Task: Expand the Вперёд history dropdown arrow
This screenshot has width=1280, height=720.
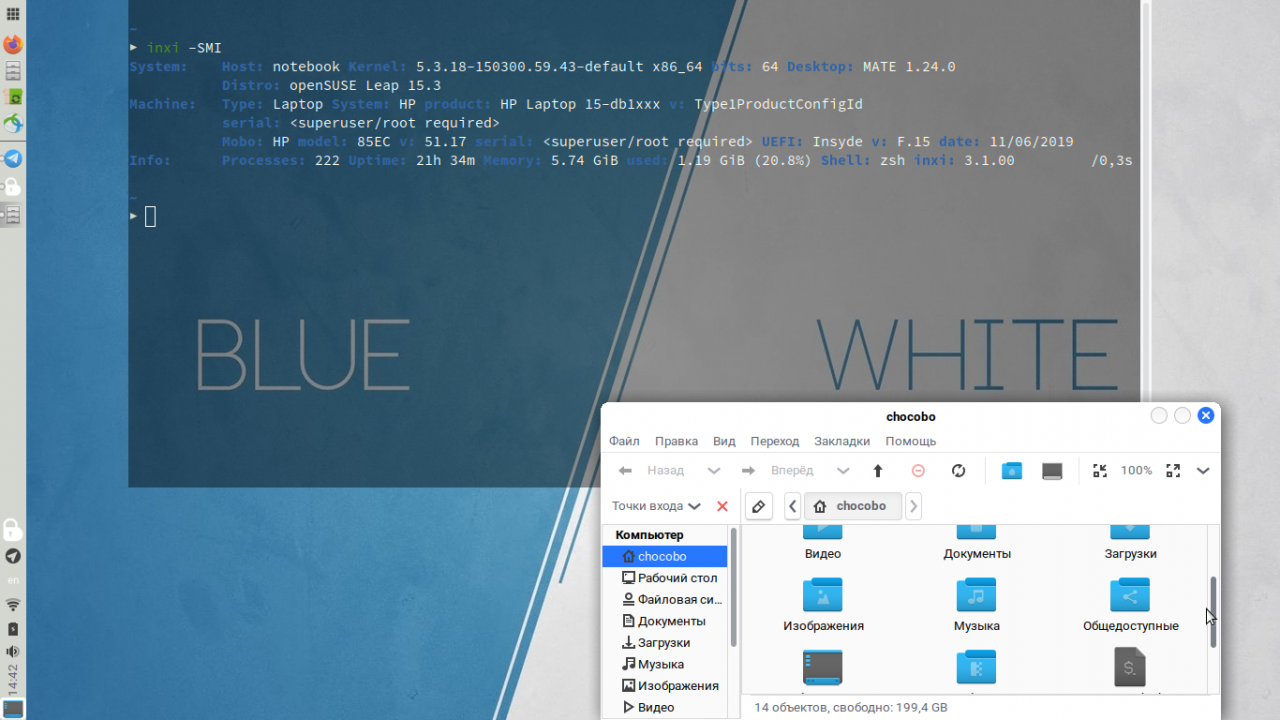Action: 843,471
